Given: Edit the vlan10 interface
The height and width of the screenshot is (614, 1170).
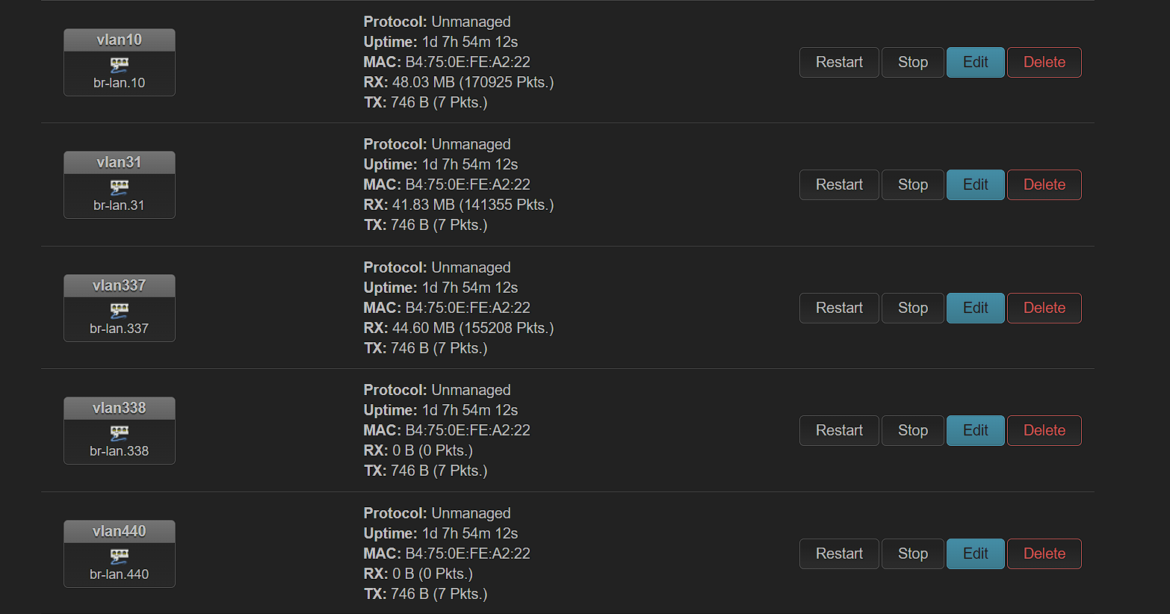Looking at the screenshot, I should 975,62.
